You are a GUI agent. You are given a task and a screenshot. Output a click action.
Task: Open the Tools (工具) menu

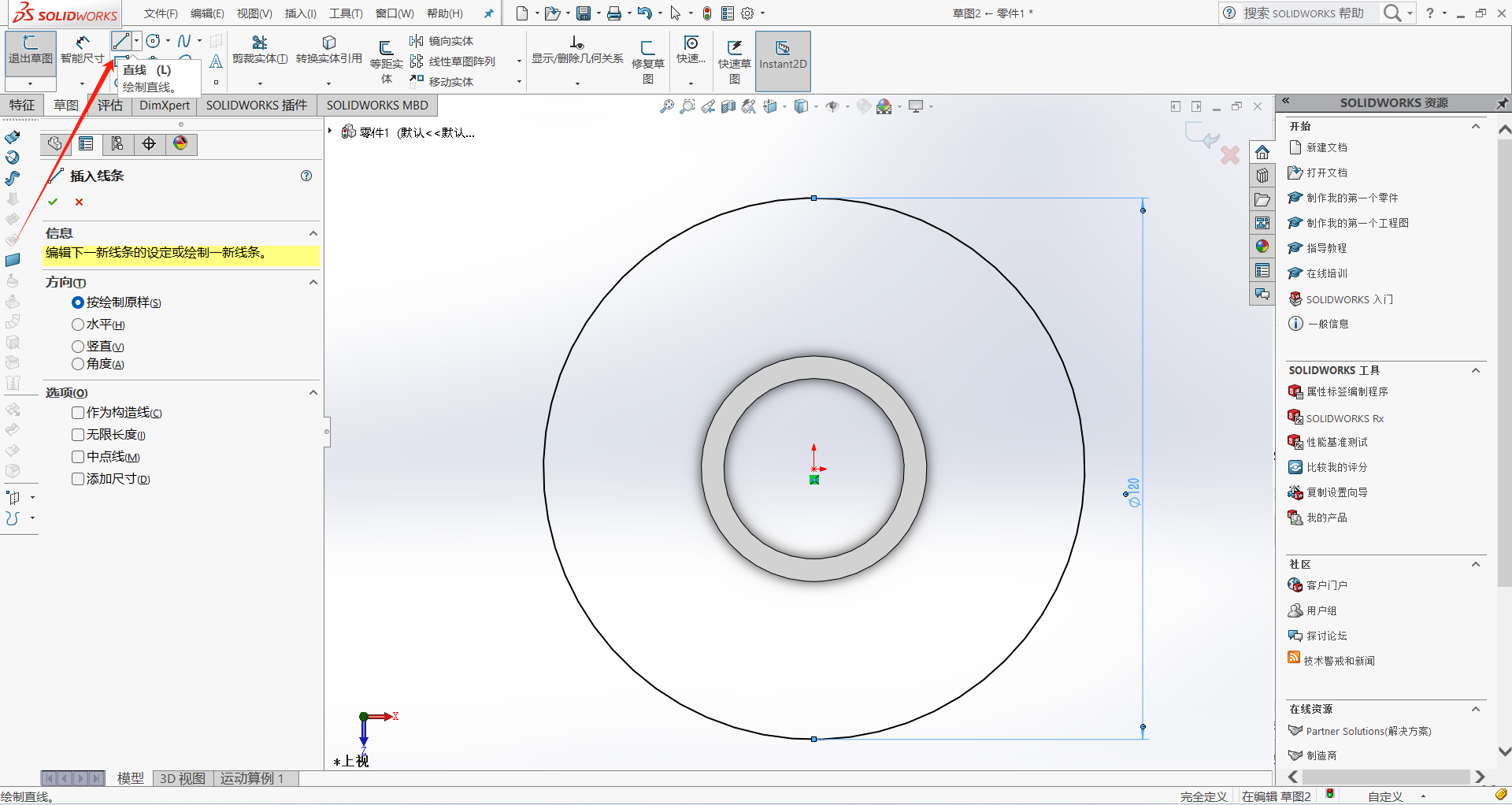pyautogui.click(x=345, y=13)
